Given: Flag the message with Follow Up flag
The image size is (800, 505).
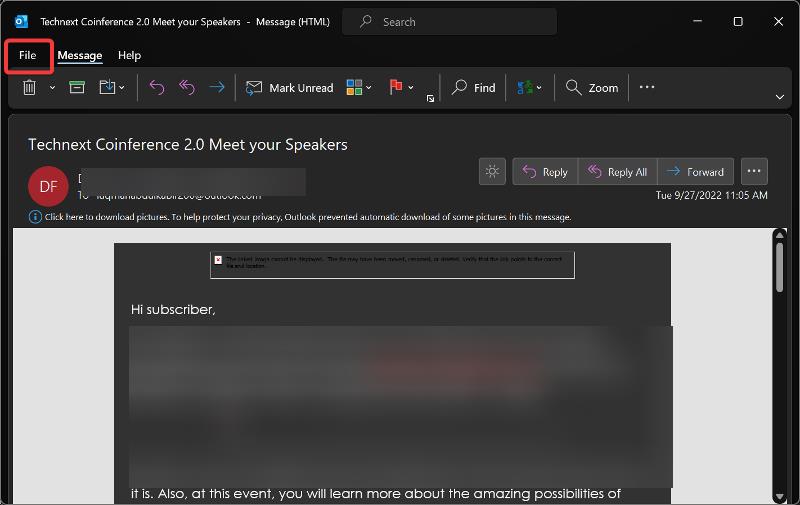Looking at the screenshot, I should pos(396,87).
